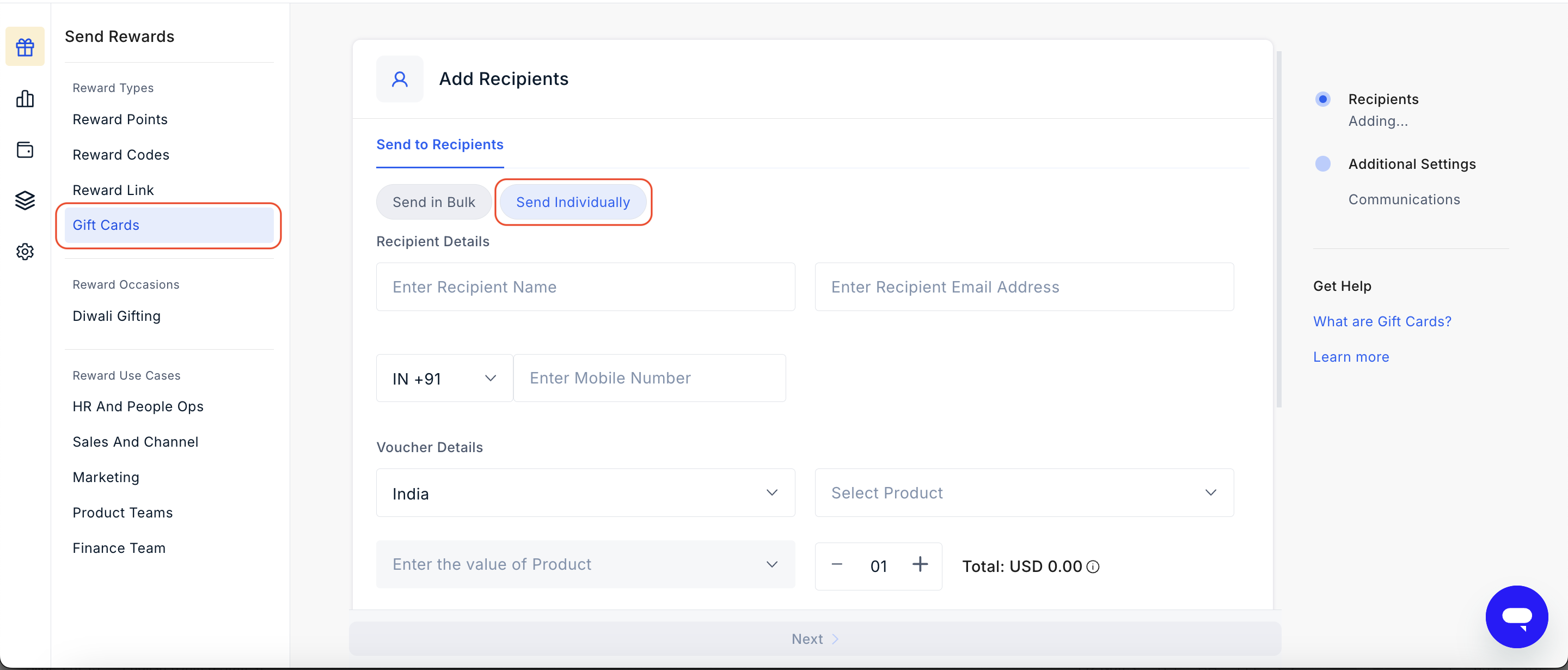Open the stacked layers icon
Image resolution: width=1568 pixels, height=670 pixels.
25,200
